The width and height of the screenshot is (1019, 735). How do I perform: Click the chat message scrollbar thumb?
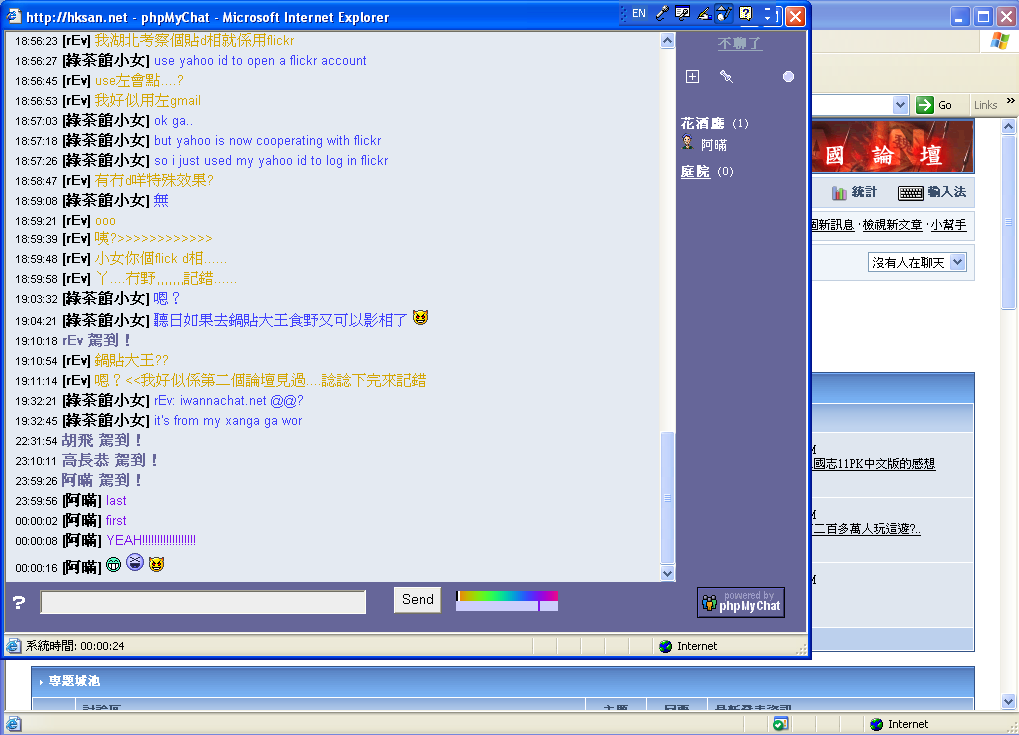[667, 498]
